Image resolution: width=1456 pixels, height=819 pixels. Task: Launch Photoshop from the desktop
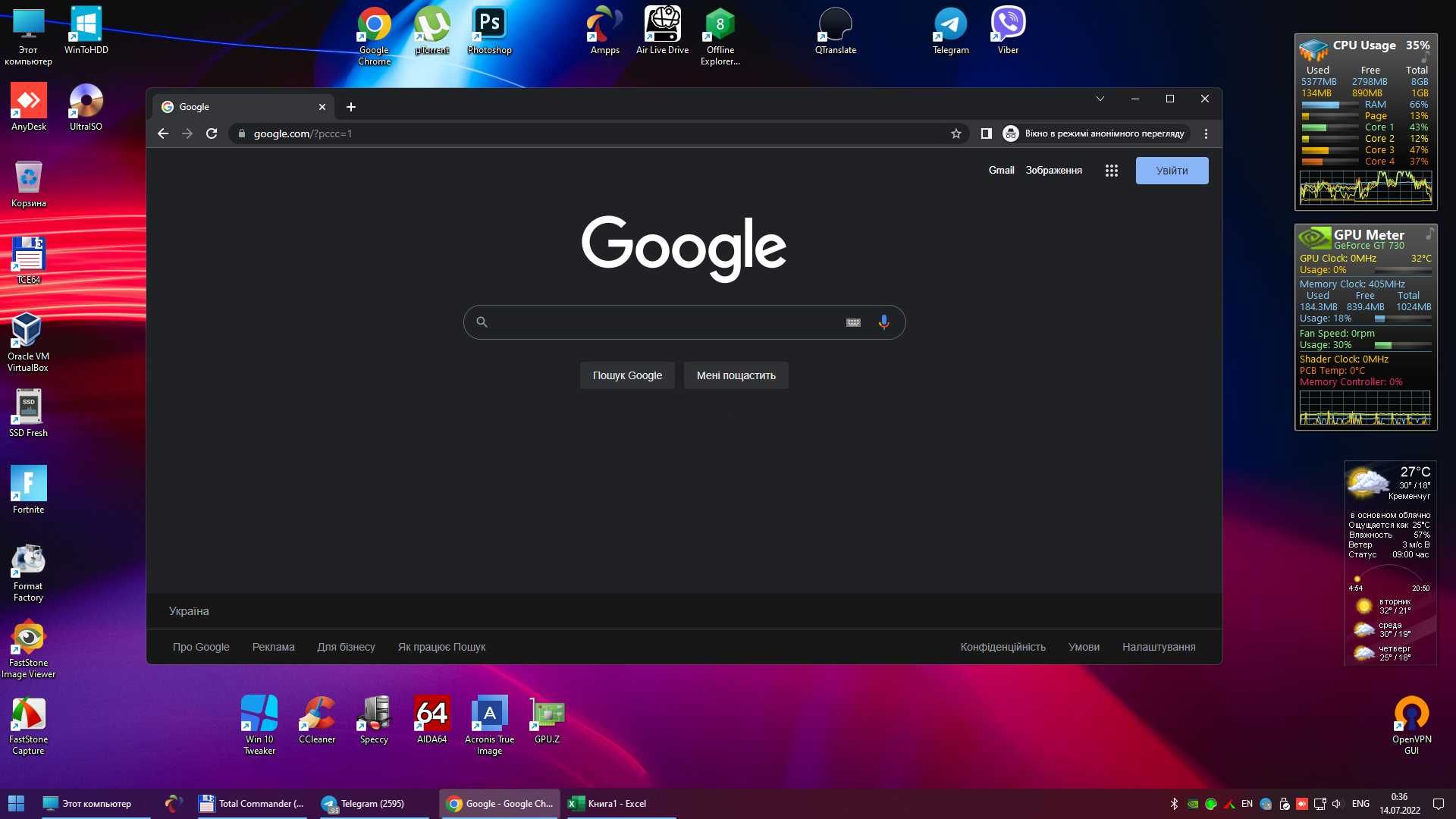tap(489, 30)
